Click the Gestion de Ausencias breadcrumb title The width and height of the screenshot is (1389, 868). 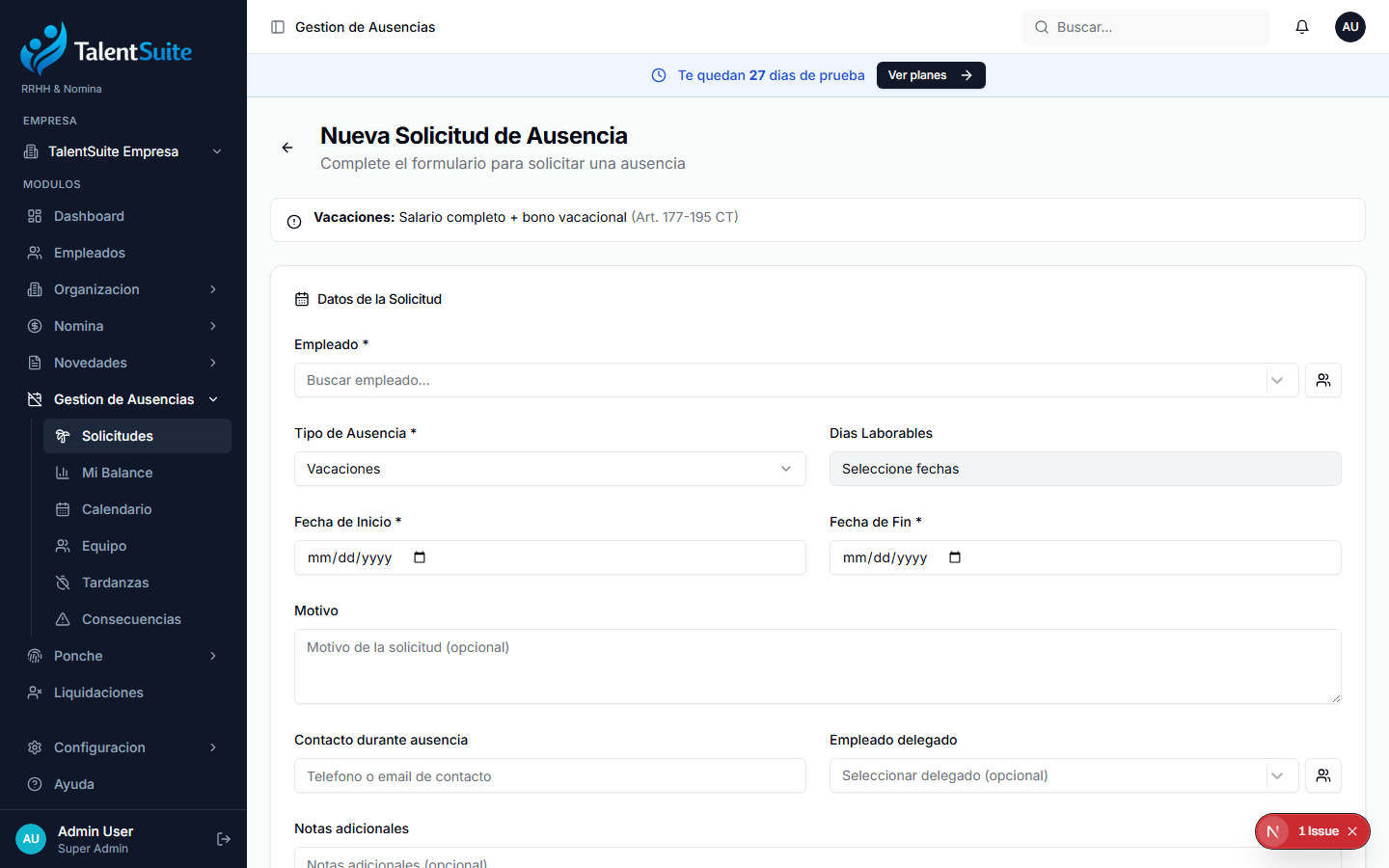pyautogui.click(x=365, y=27)
